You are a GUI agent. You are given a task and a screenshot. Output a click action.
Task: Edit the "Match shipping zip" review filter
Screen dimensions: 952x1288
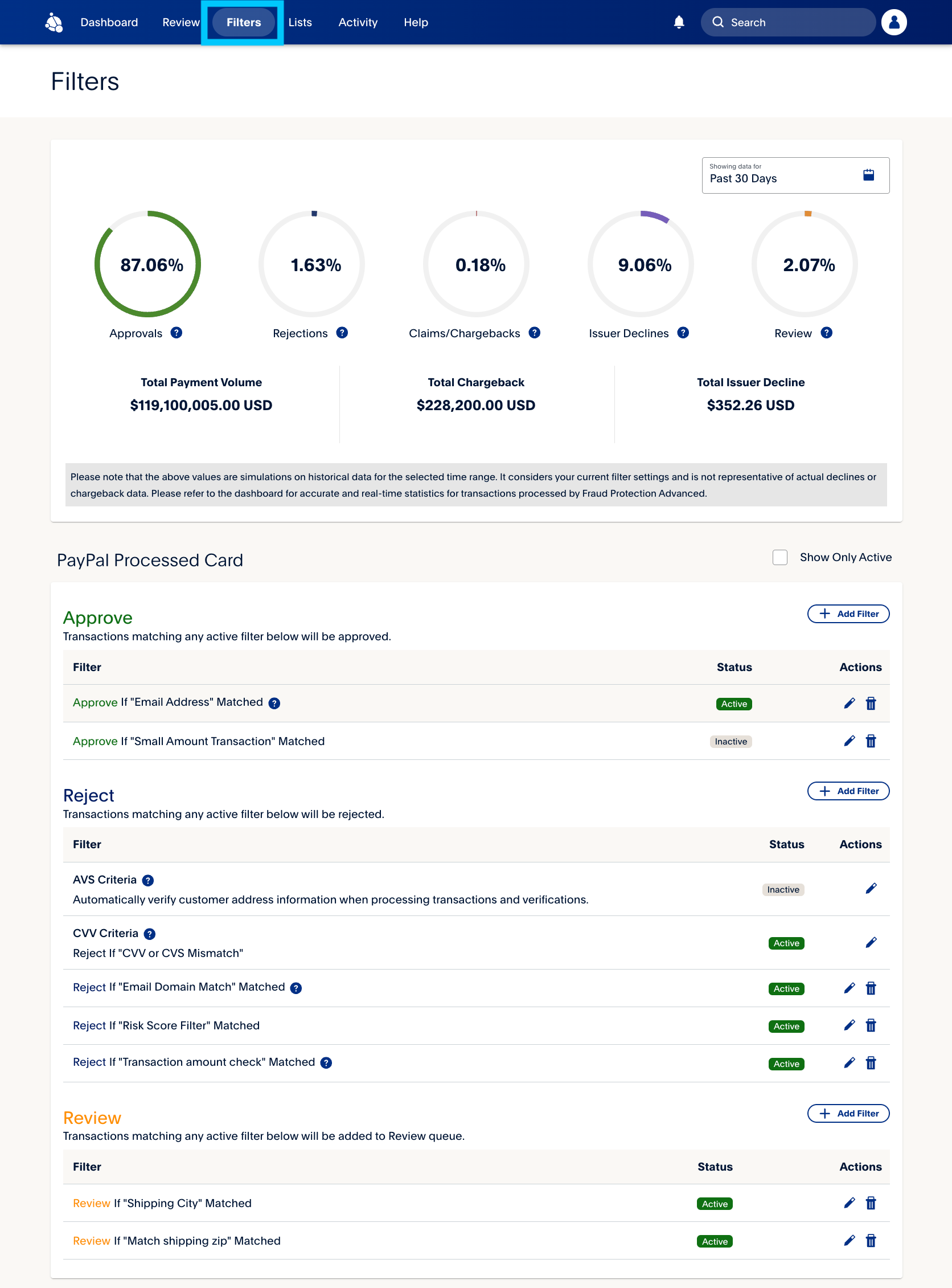coord(849,1240)
